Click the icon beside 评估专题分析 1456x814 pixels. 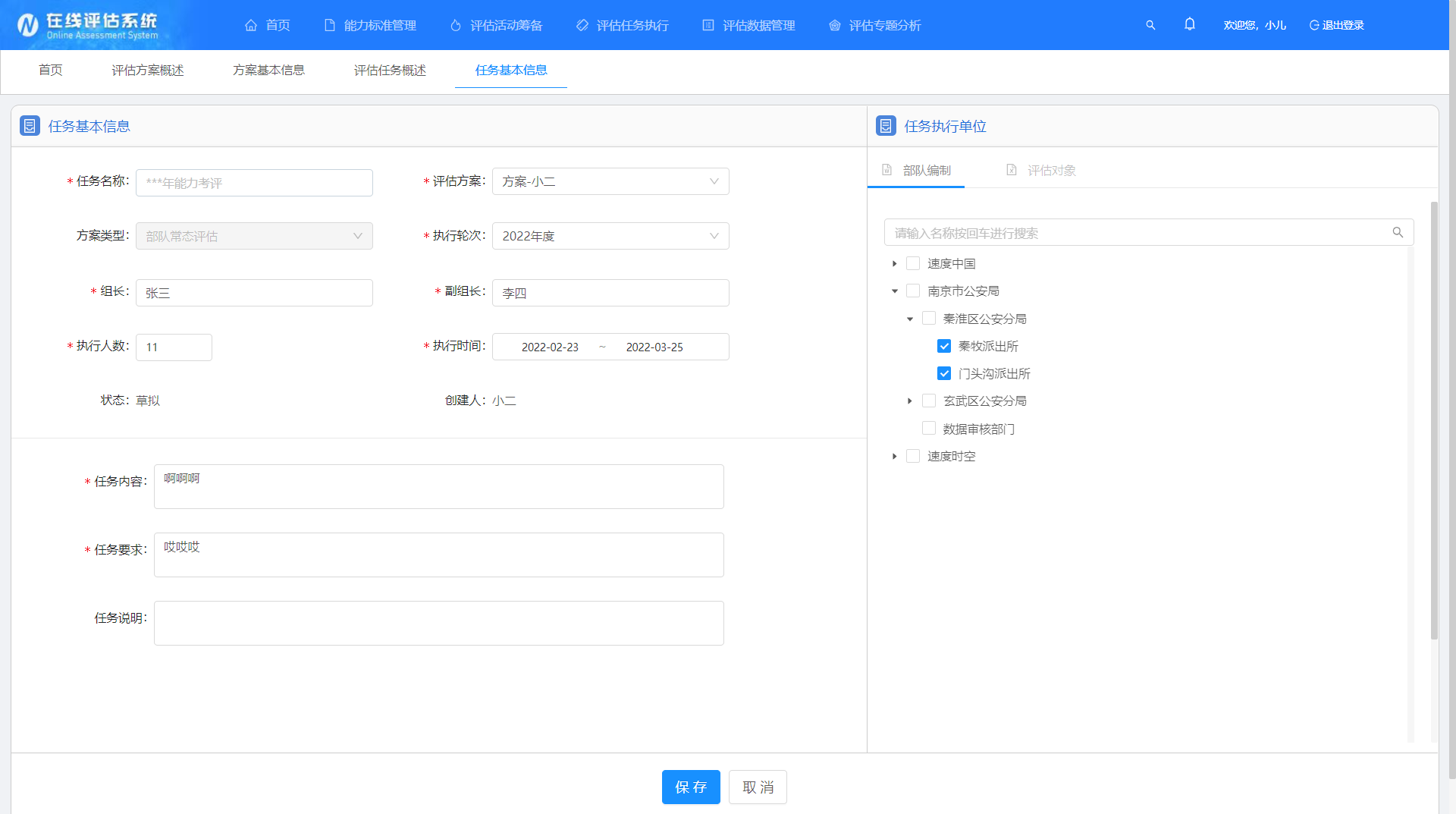[x=835, y=25]
